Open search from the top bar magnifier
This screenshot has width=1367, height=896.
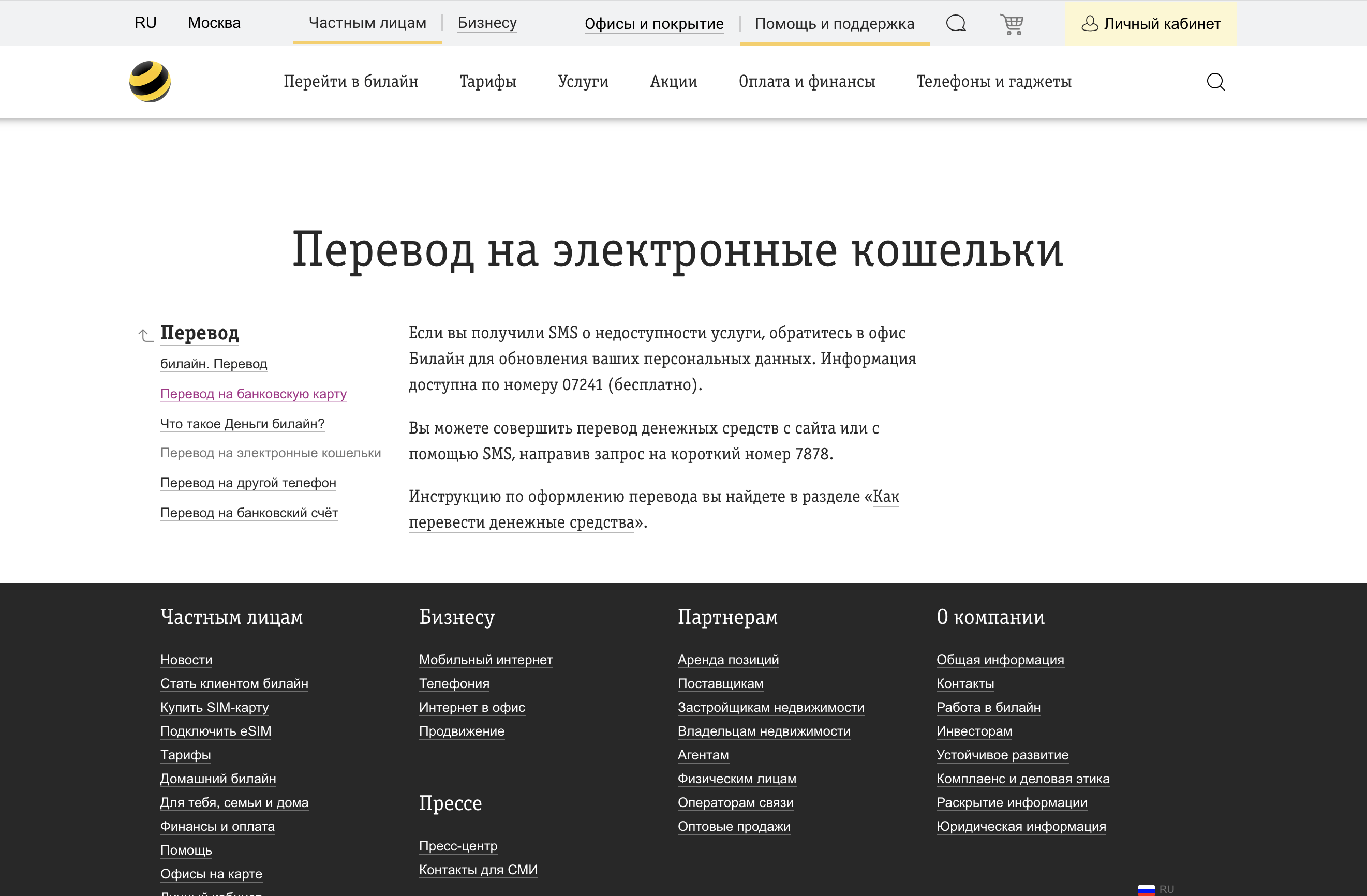pos(956,23)
